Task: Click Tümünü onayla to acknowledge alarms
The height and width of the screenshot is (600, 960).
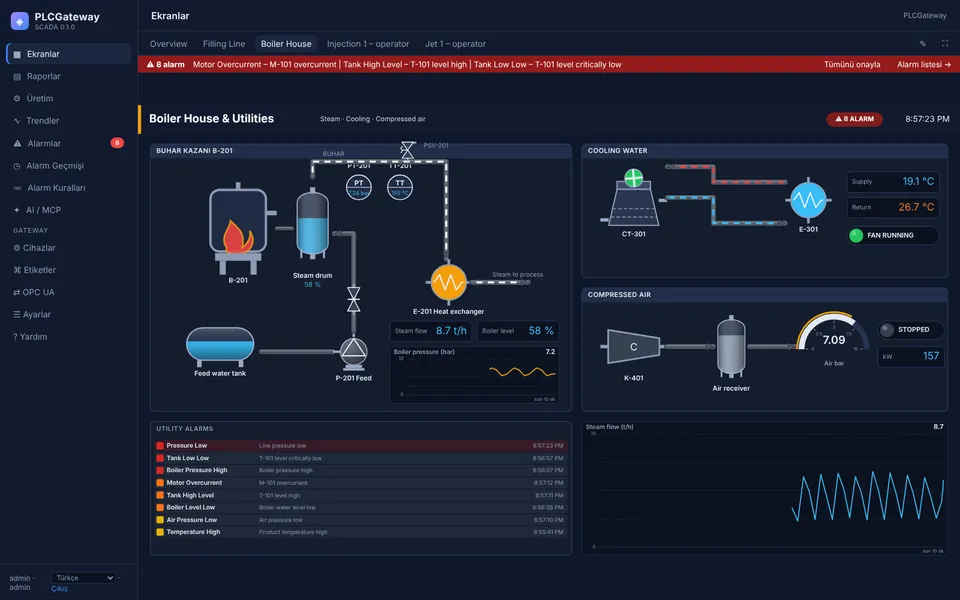Action: pos(852,64)
